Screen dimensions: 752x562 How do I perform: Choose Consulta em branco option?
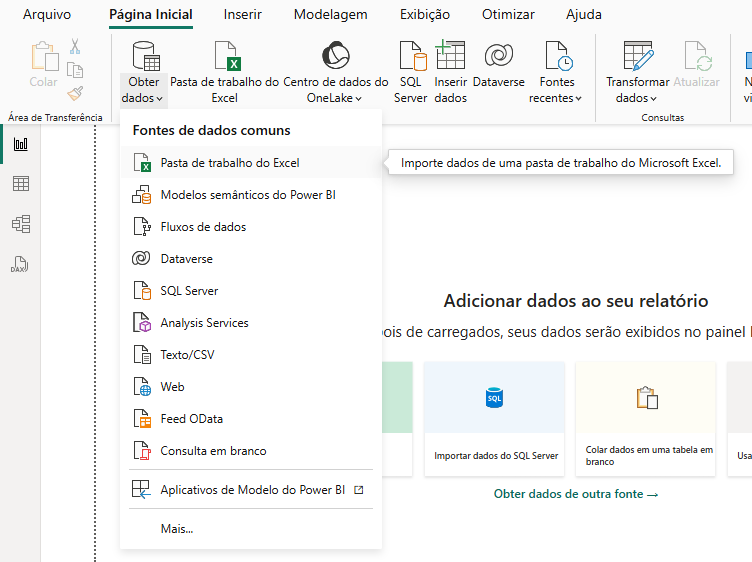[x=251, y=451]
